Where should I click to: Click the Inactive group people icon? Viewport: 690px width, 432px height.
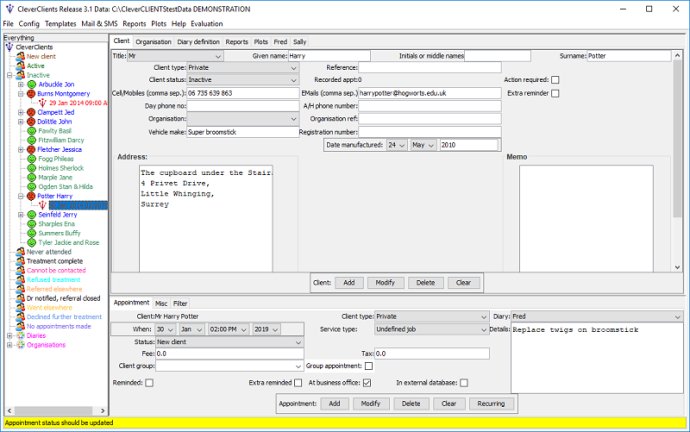coord(20,75)
